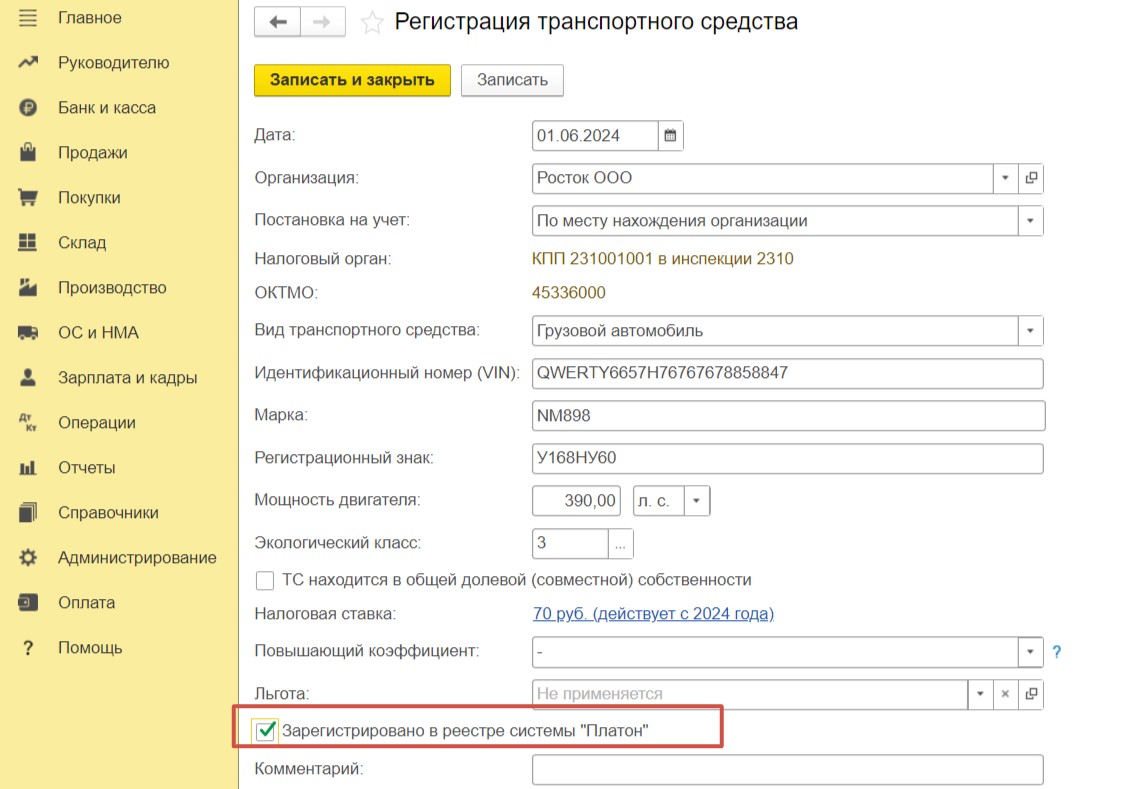The height and width of the screenshot is (789, 1123).
Task: Click the Руководителю chart icon
Action: click(27, 62)
